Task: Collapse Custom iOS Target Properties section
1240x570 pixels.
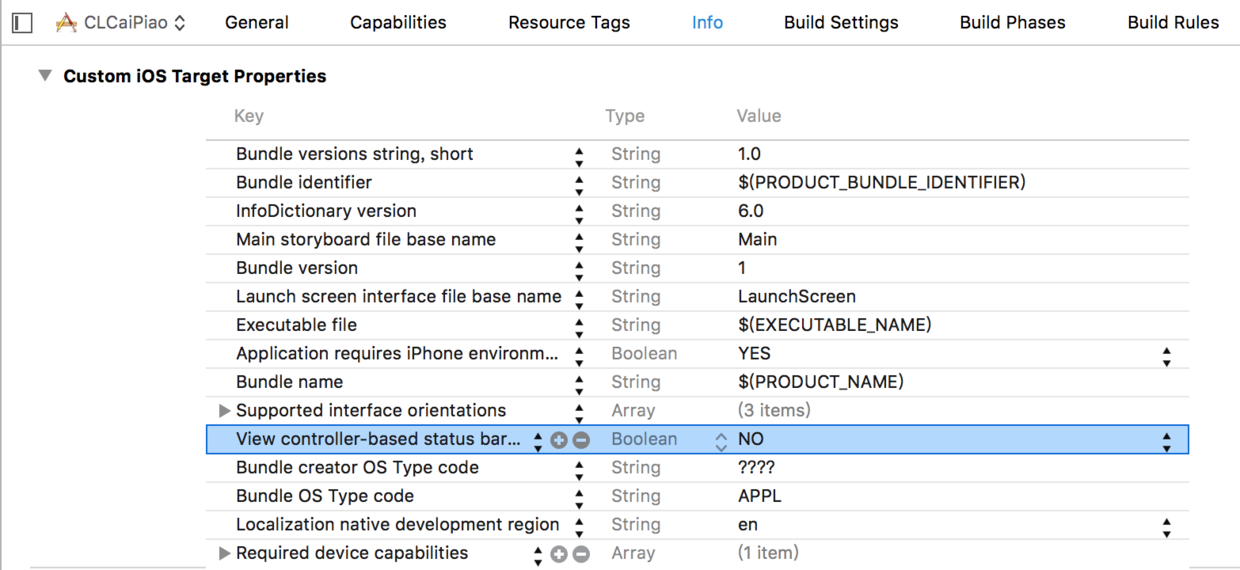Action: (x=45, y=76)
